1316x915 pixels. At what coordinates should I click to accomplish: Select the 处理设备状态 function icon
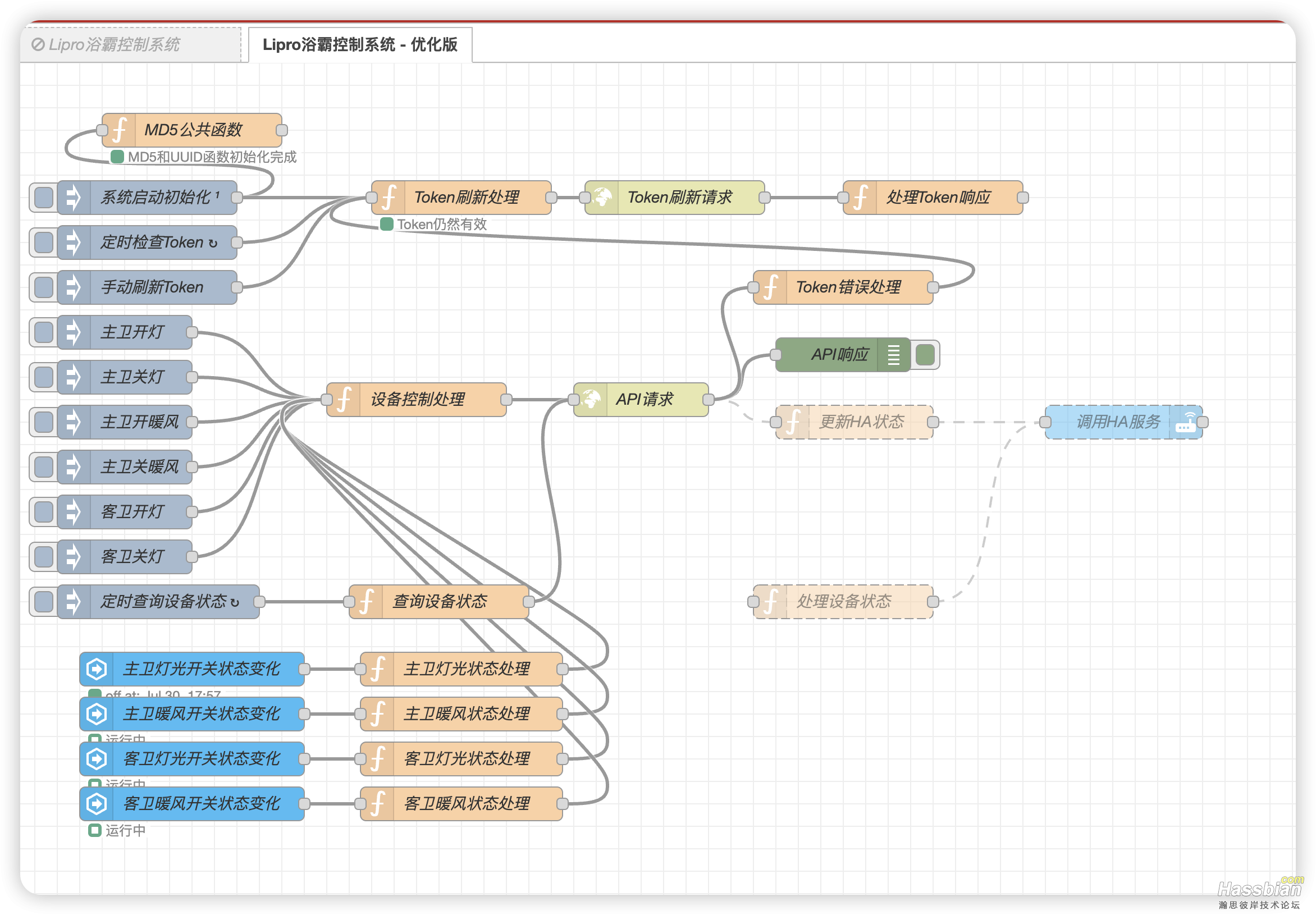[770, 602]
